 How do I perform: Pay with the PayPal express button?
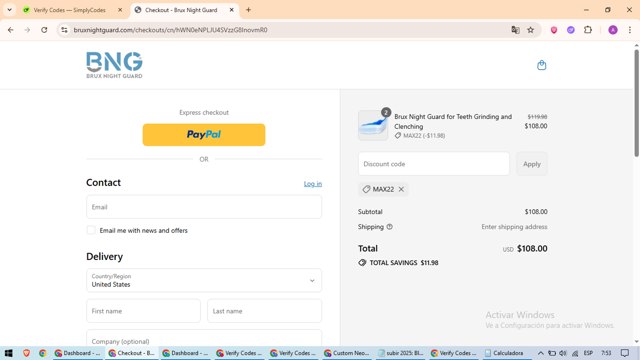coord(204,135)
